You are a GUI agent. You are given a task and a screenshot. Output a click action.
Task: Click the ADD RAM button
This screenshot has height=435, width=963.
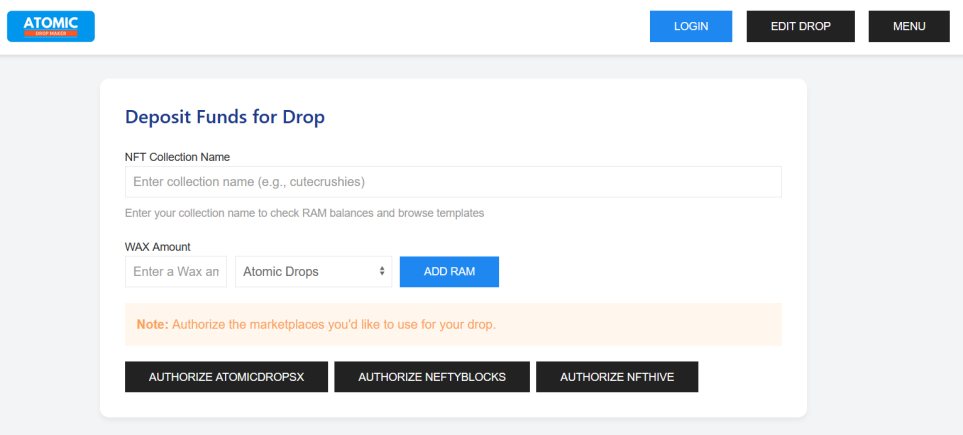[450, 272]
